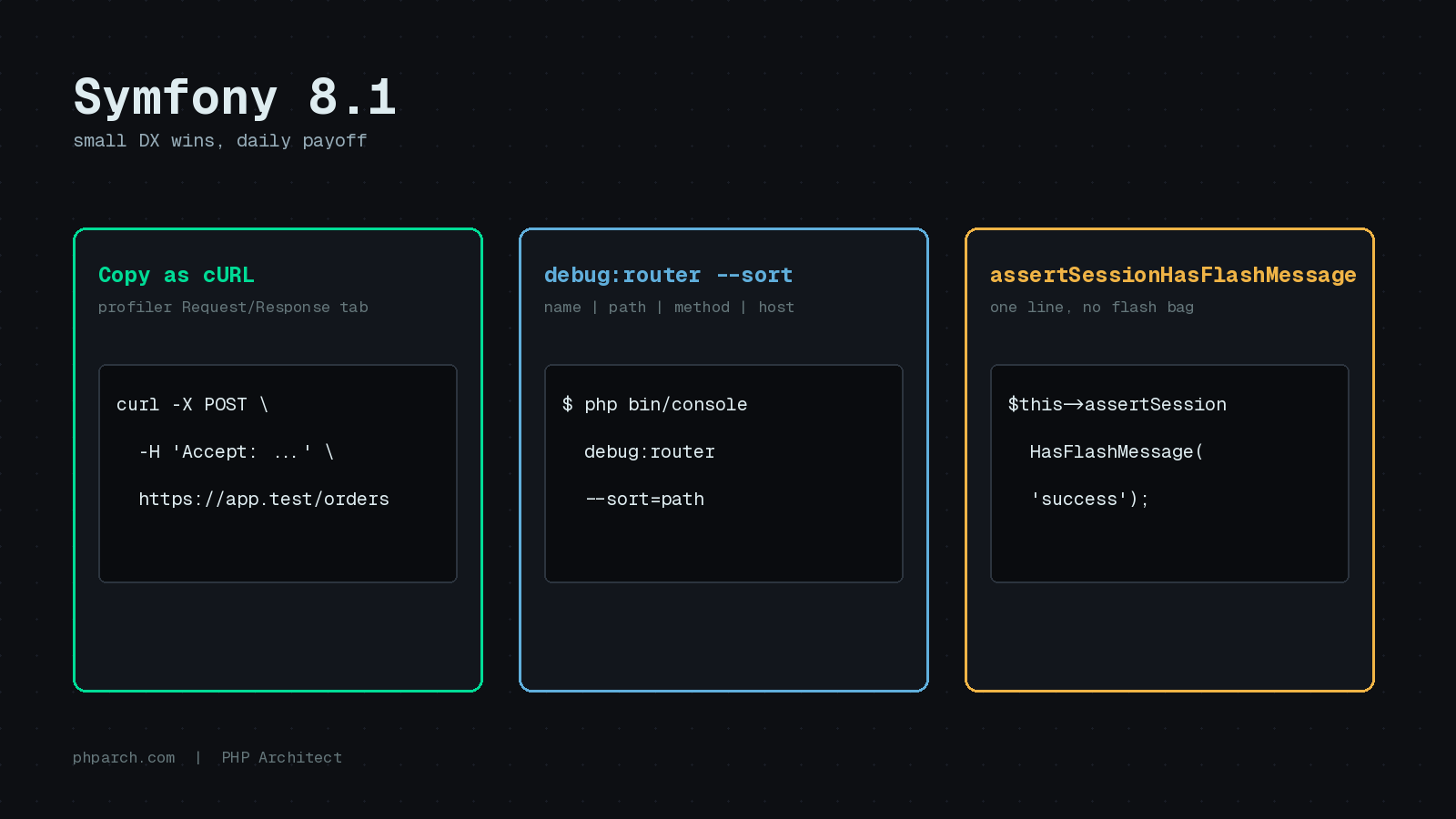Click subtitle 'small DX wins, daily payoff'
Viewport: 1456px width, 819px height.
click(x=220, y=141)
